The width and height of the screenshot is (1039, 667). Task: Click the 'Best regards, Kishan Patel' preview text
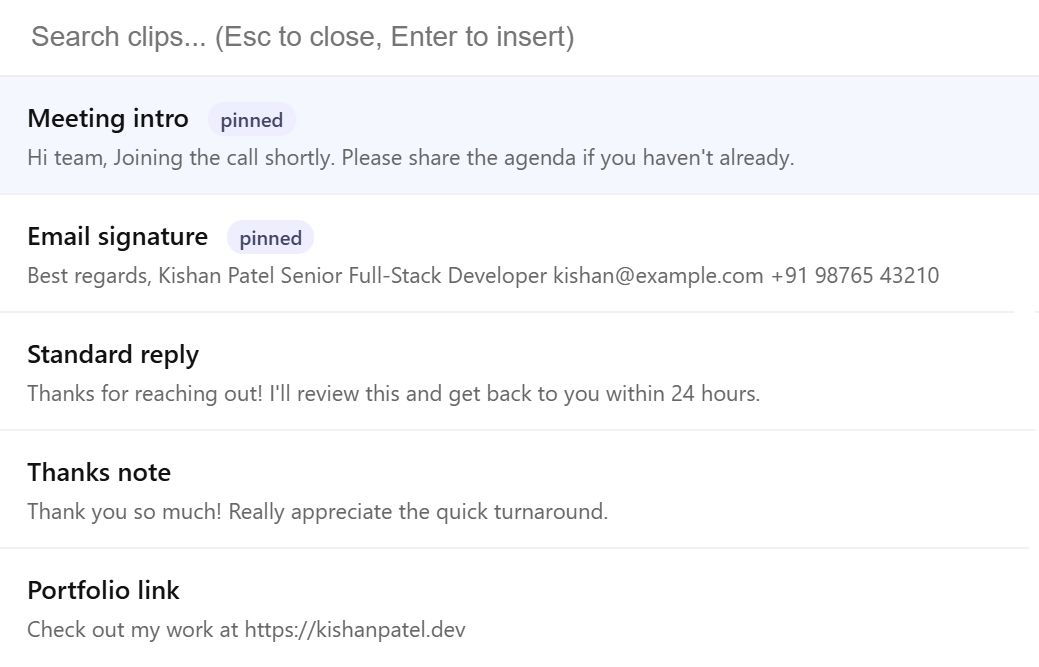[150, 276]
